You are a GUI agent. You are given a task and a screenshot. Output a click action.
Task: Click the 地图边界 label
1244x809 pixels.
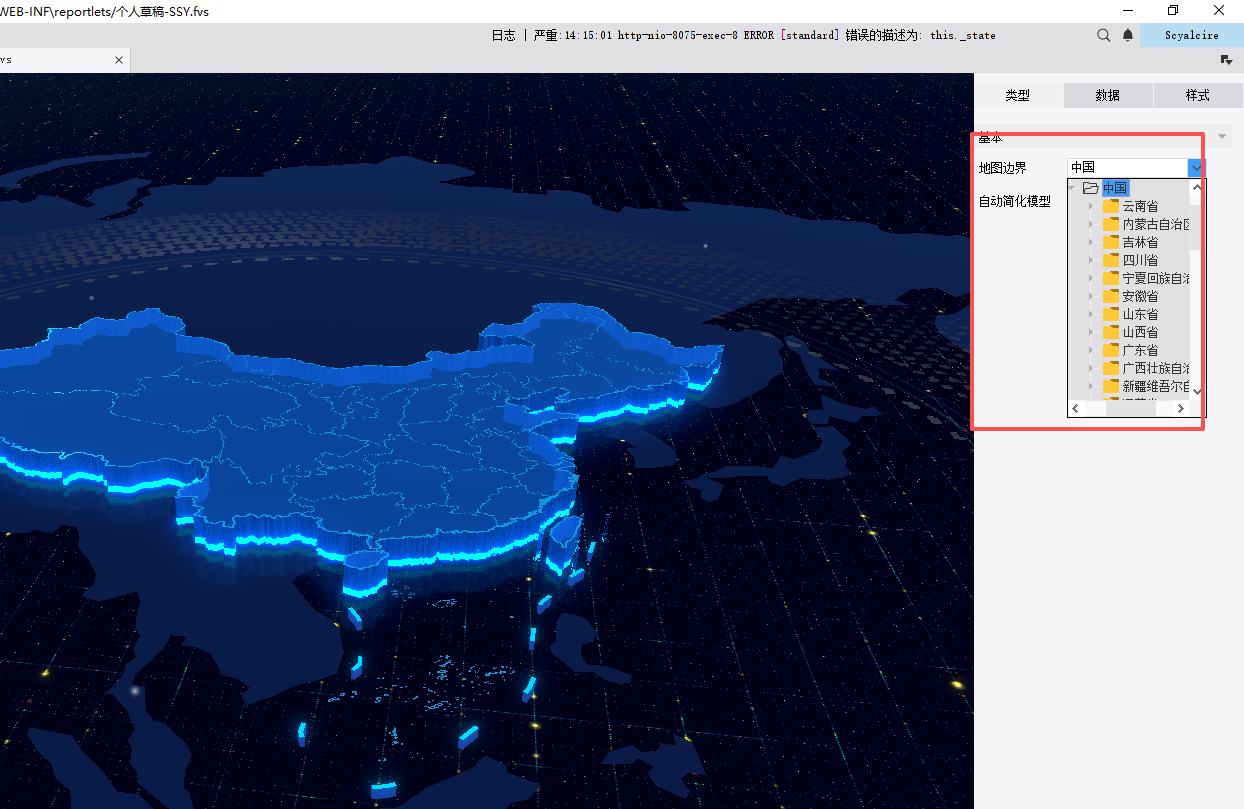(1002, 168)
